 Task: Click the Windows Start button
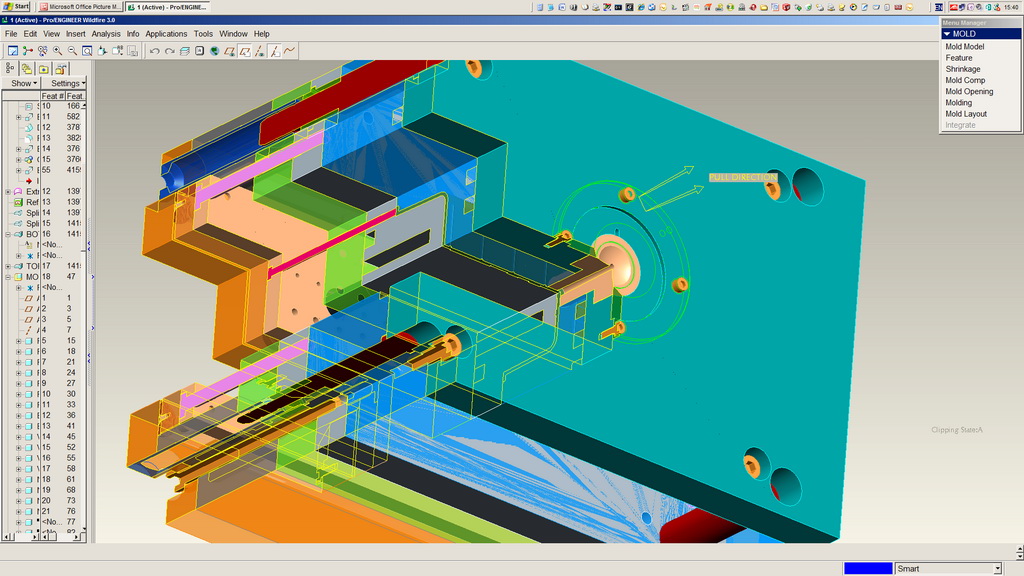(16, 6)
